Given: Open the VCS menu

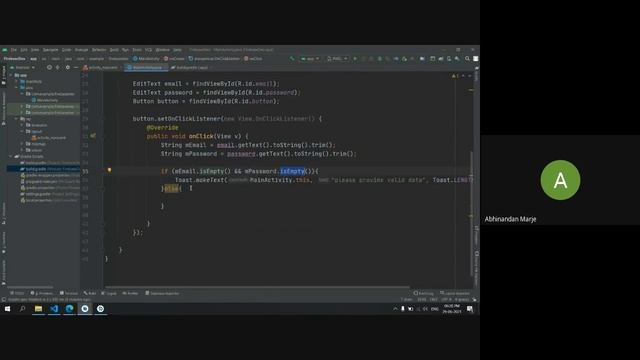Looking at the screenshot, I should coord(148,50).
